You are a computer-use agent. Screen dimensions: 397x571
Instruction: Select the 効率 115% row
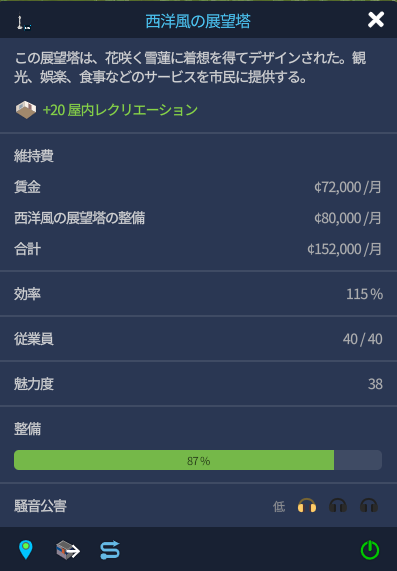click(198, 294)
